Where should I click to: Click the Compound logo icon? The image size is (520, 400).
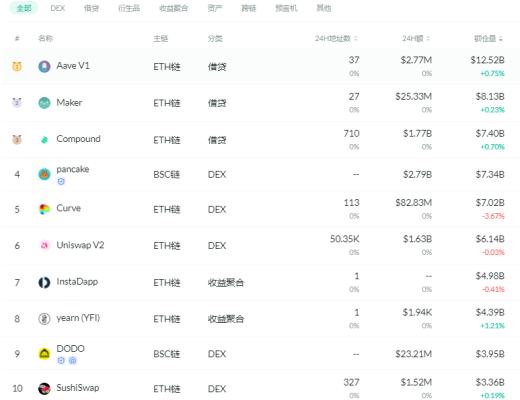point(44,140)
